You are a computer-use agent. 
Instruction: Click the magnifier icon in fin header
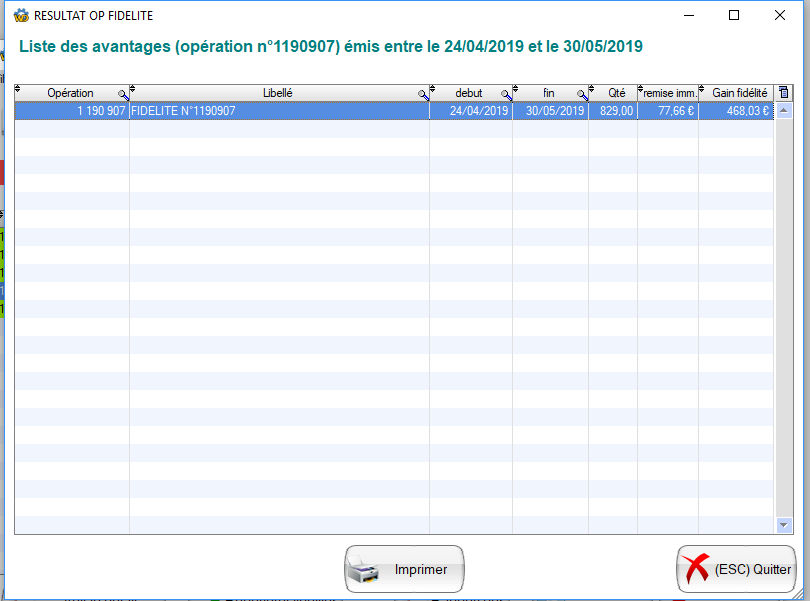(x=582, y=95)
